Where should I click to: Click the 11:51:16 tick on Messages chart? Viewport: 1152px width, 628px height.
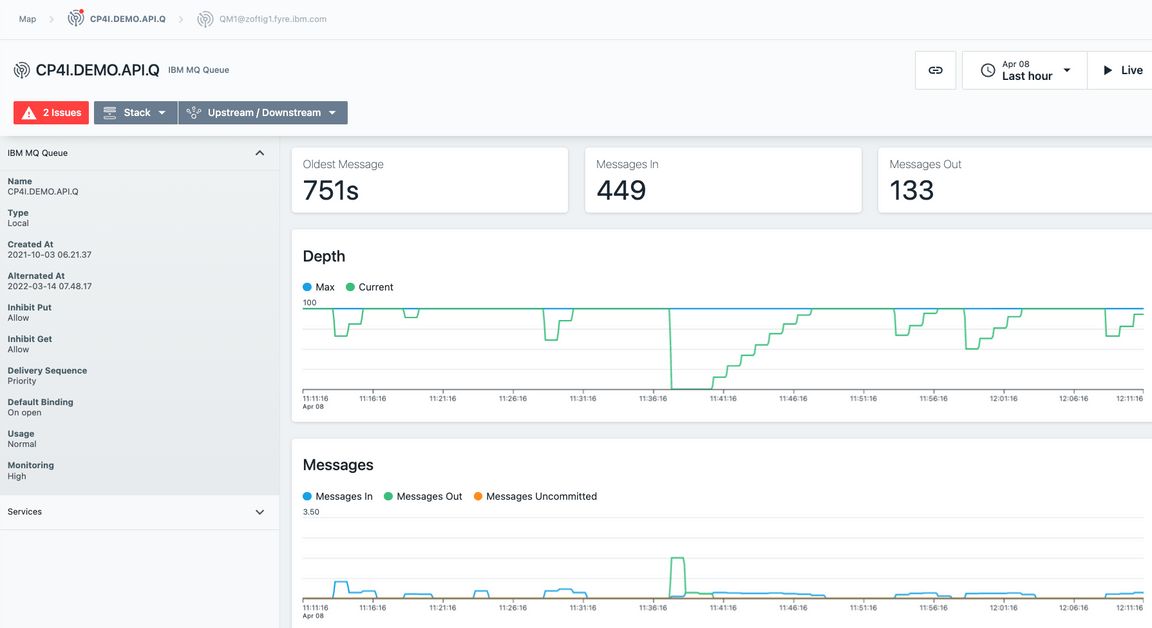click(x=863, y=608)
